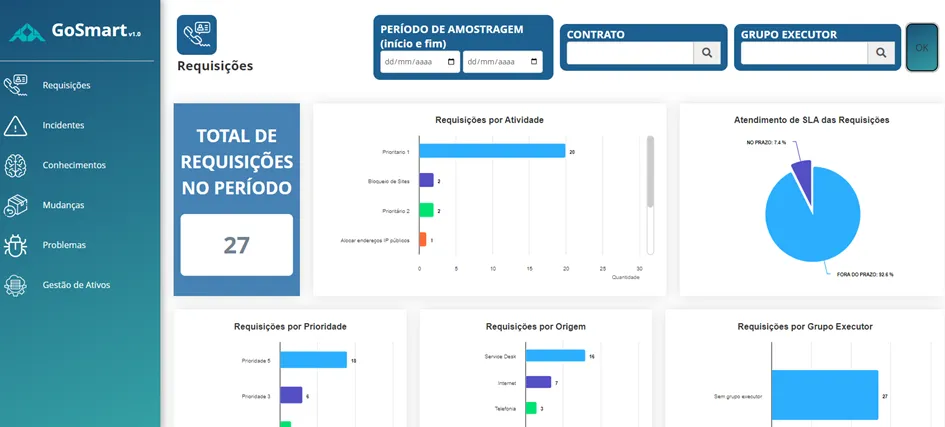This screenshot has width=945, height=427.
Task: Open the start date calendar picker icon
Action: pyautogui.click(x=451, y=61)
